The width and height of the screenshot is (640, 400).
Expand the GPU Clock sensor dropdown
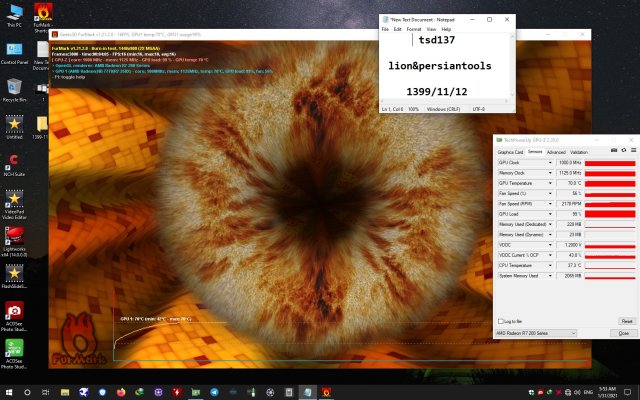click(x=550, y=162)
